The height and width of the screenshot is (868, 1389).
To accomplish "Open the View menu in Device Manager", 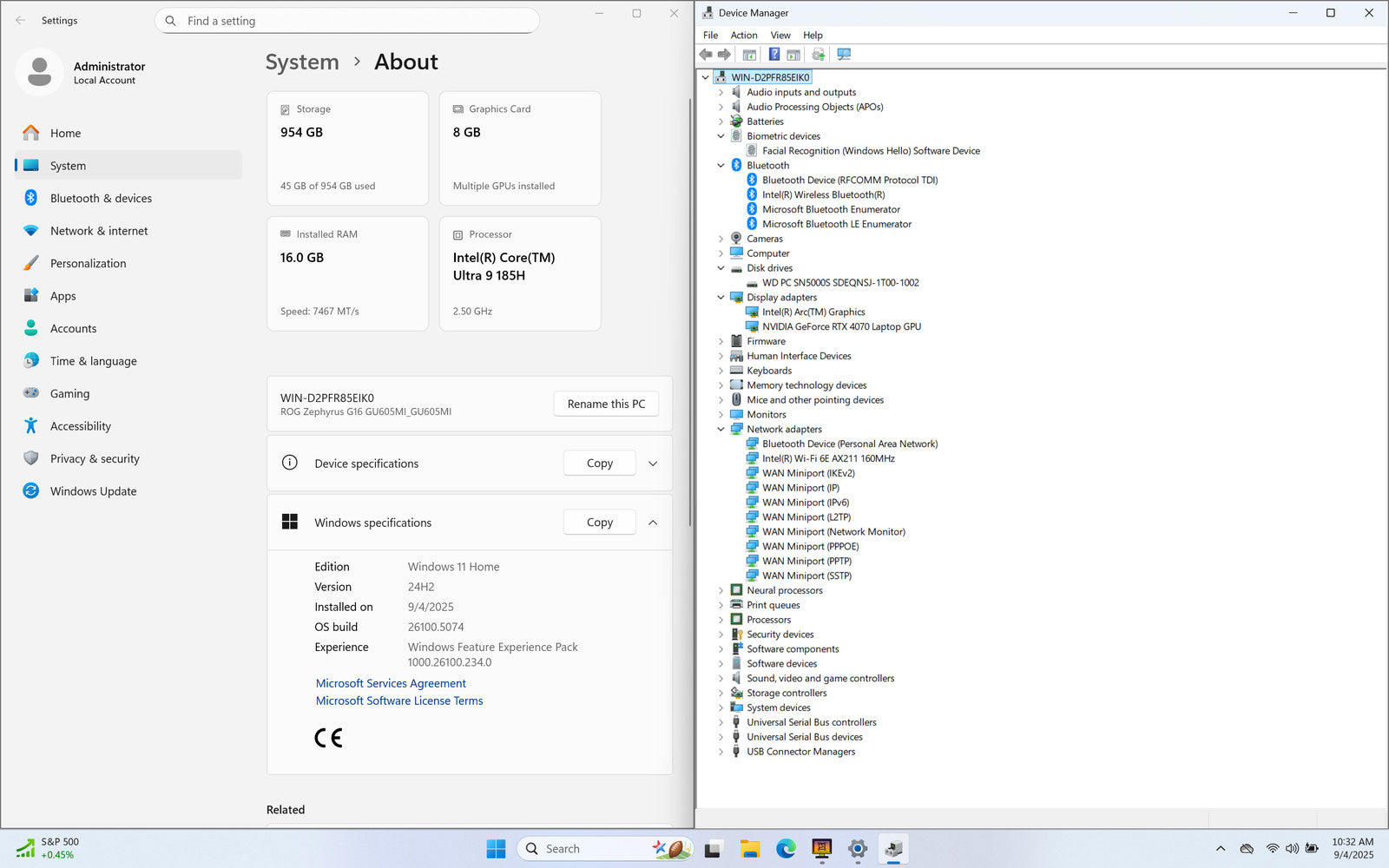I will 780,36.
